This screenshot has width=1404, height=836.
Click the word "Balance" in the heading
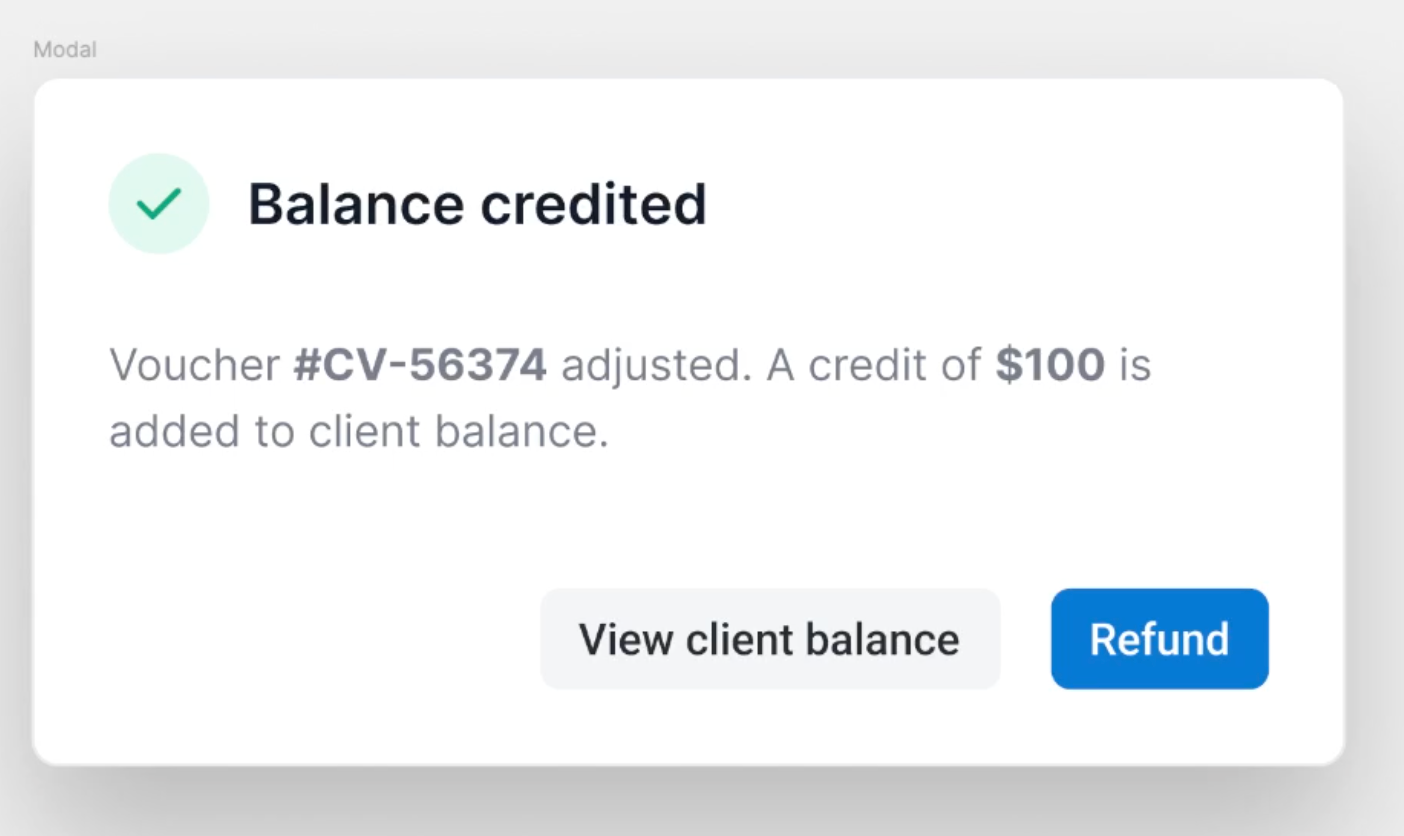click(355, 204)
